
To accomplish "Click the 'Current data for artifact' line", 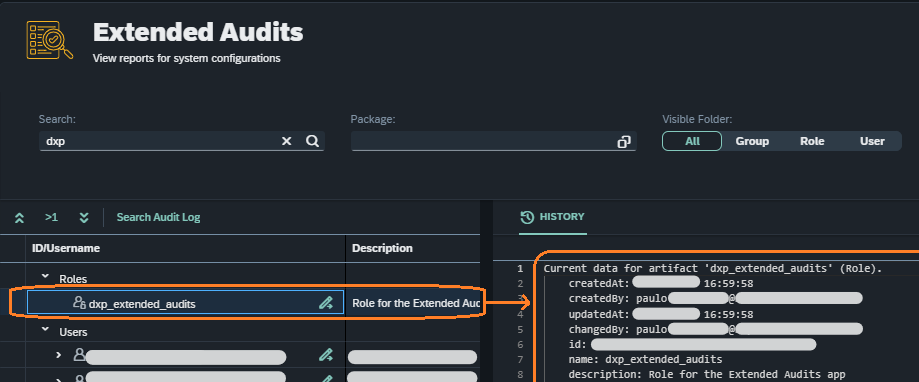I will (x=713, y=268).
